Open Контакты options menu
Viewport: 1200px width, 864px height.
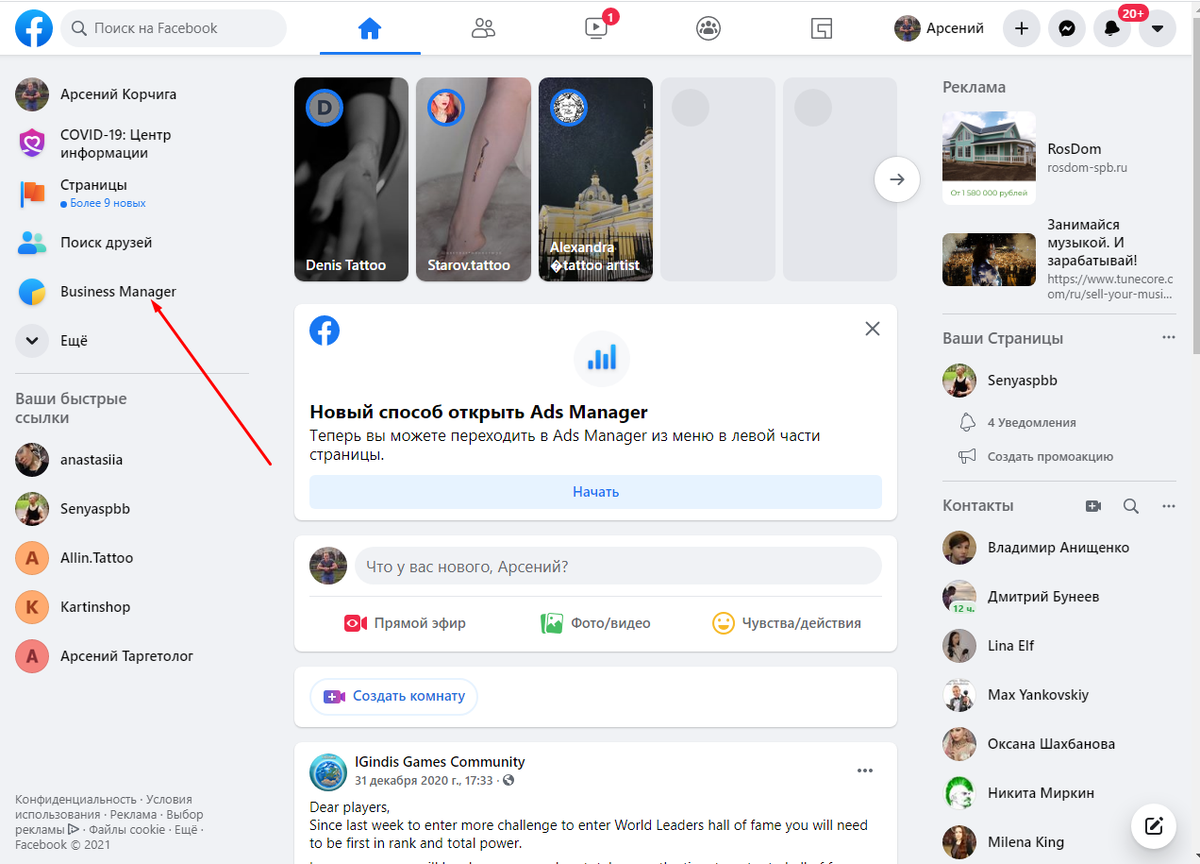1168,506
